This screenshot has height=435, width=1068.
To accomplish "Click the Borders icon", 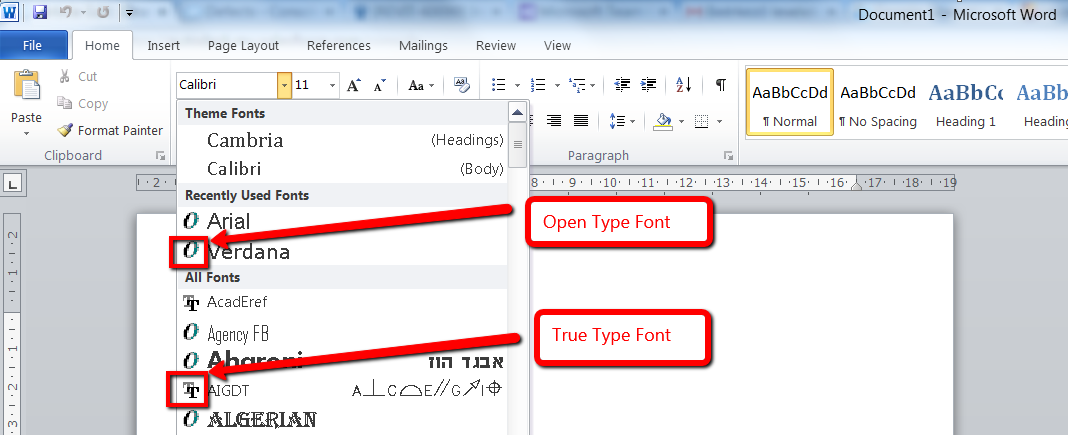I will [x=702, y=121].
